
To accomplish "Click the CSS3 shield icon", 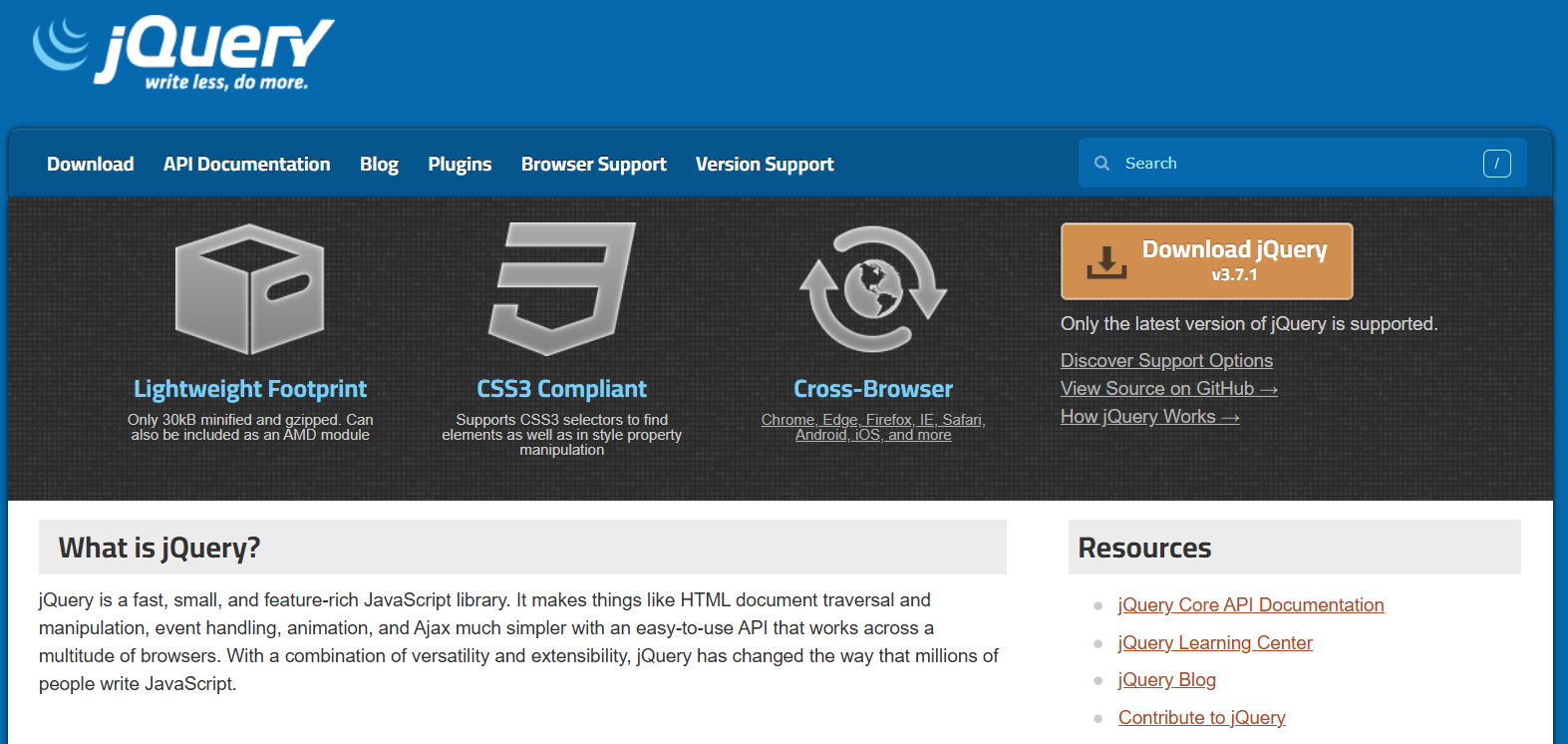I will click(562, 289).
